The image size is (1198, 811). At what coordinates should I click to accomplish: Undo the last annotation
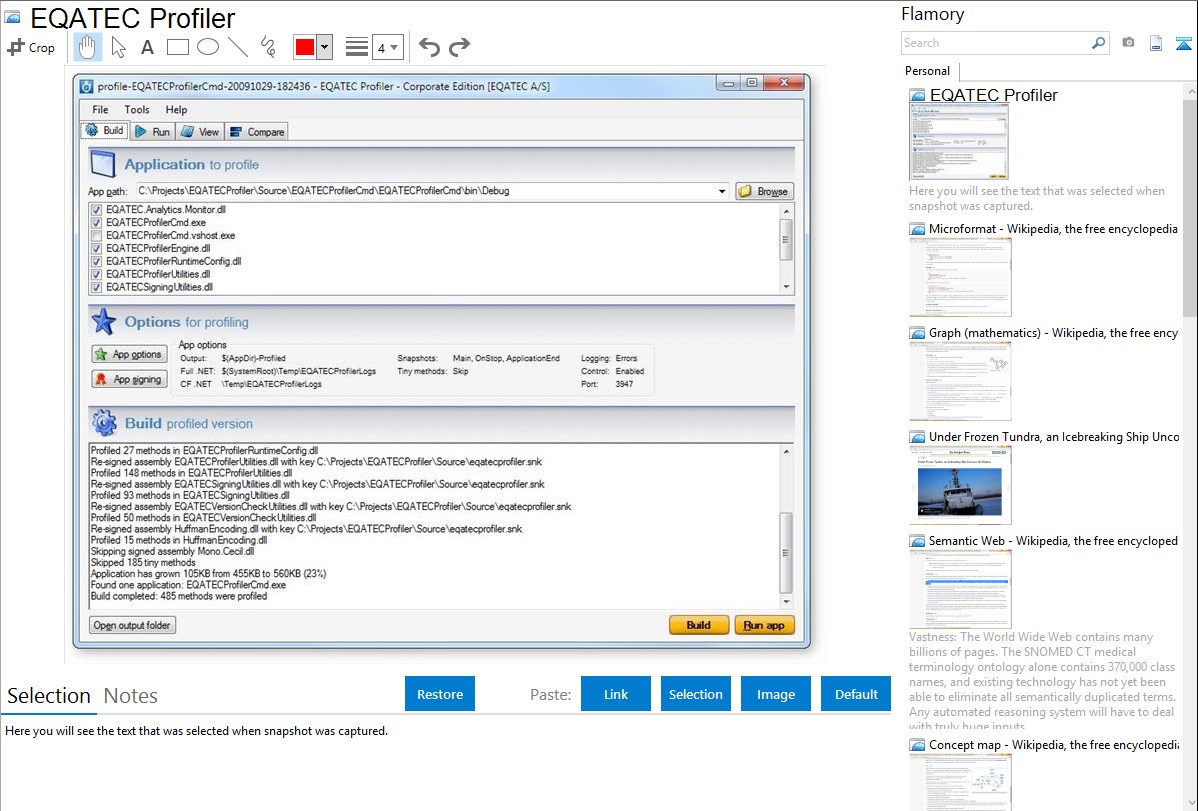point(429,47)
